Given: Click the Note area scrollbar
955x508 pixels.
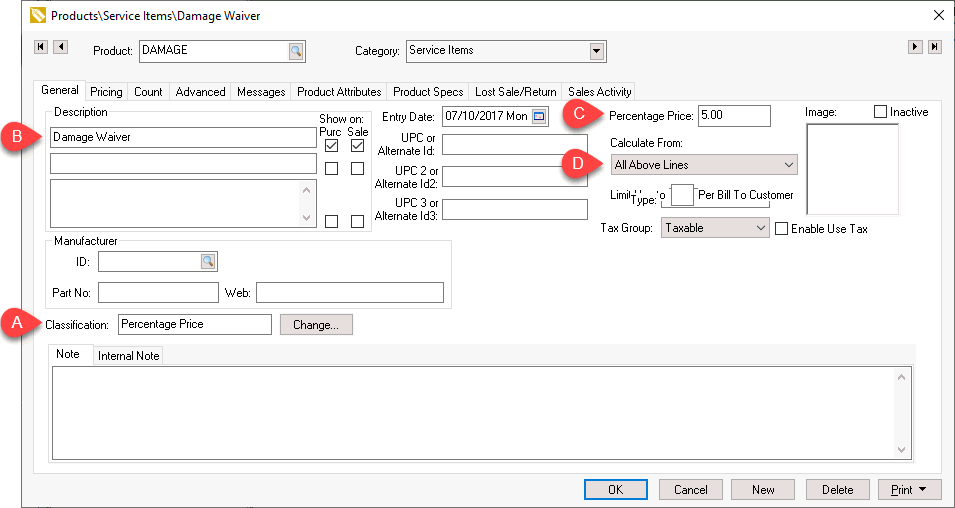Looking at the screenshot, I should click(x=902, y=412).
